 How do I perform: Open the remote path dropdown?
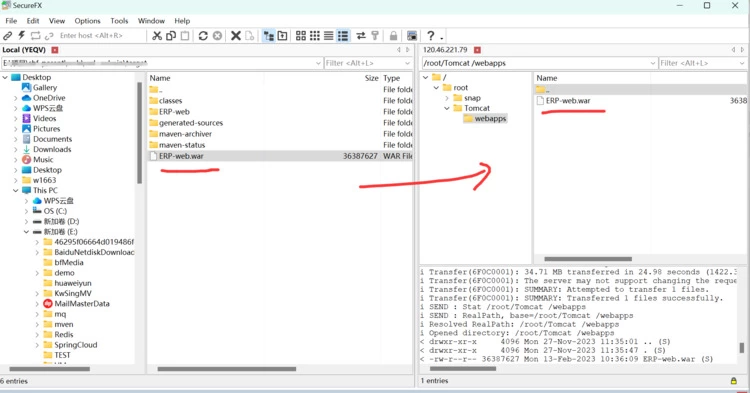pos(653,63)
